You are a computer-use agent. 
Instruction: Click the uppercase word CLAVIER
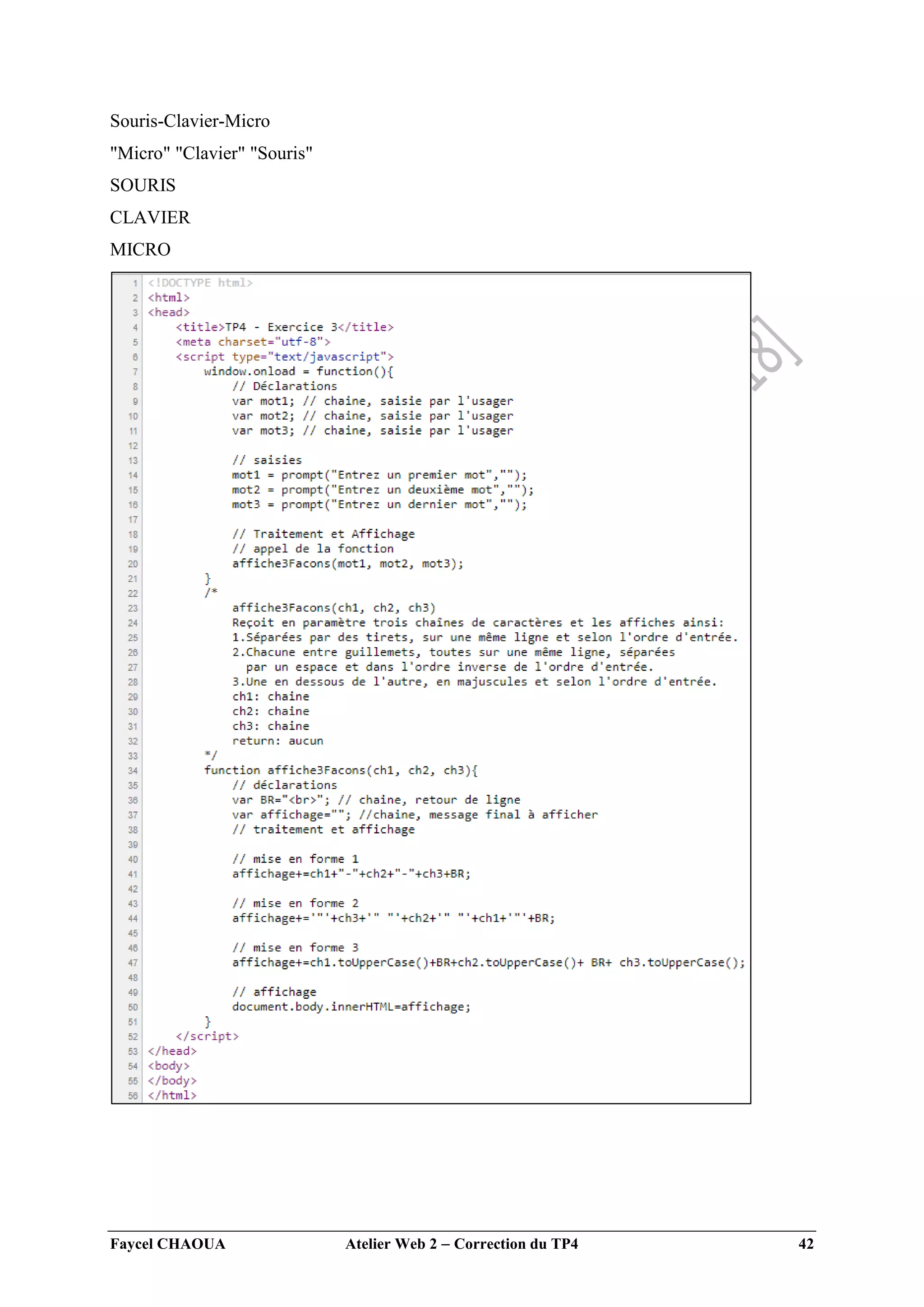(x=150, y=218)
